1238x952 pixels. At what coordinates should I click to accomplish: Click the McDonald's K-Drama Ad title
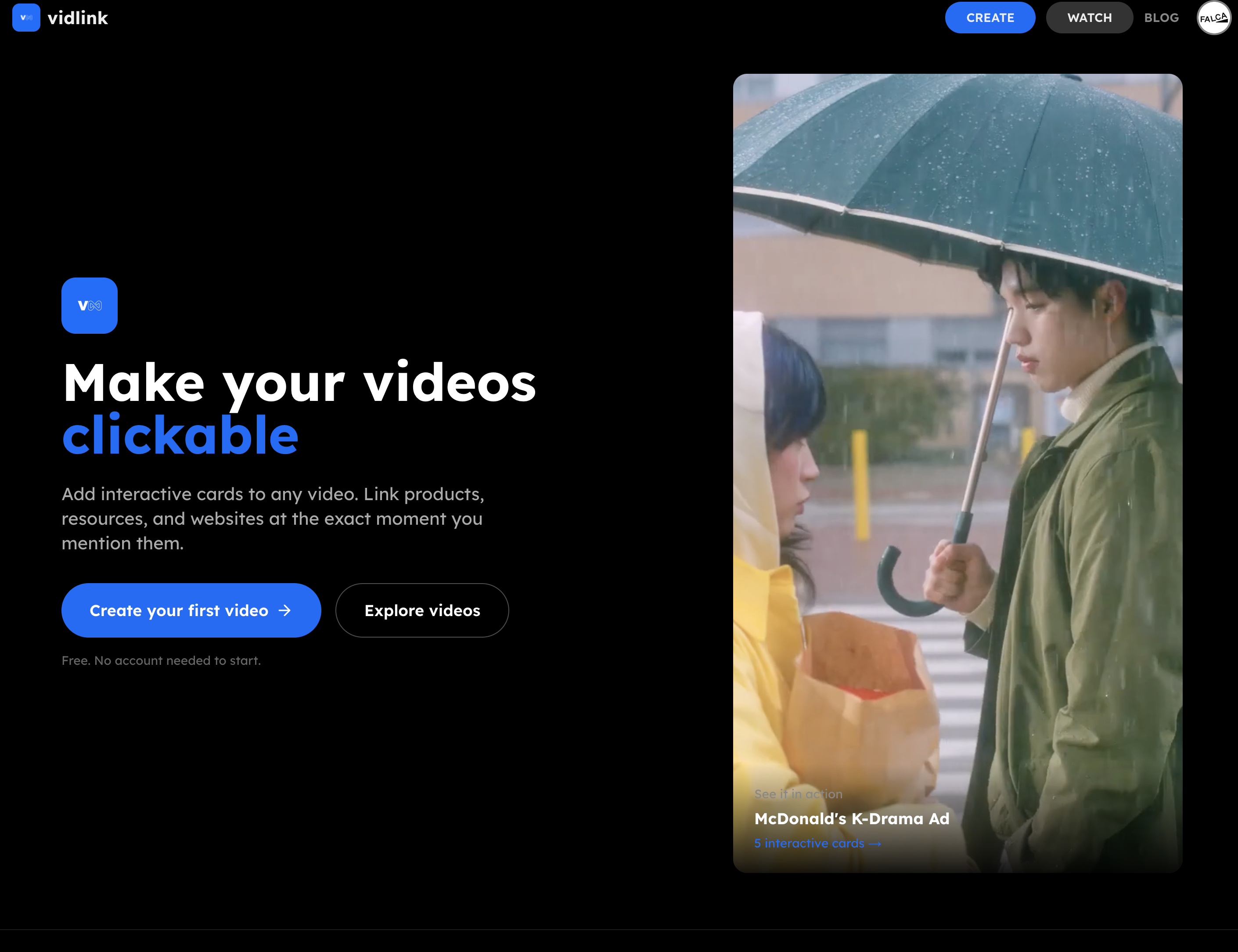click(851, 818)
